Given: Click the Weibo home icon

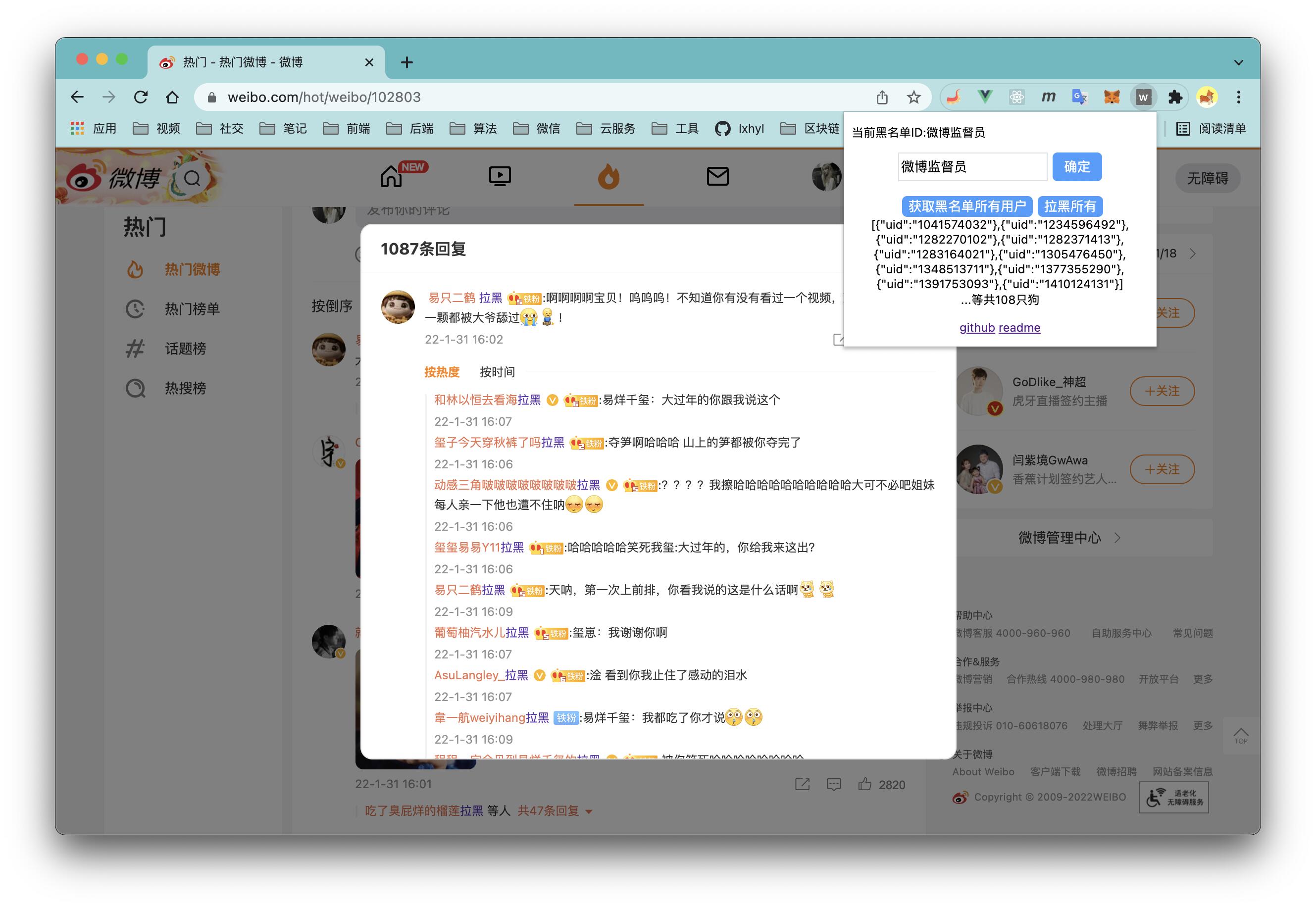Looking at the screenshot, I should (392, 176).
